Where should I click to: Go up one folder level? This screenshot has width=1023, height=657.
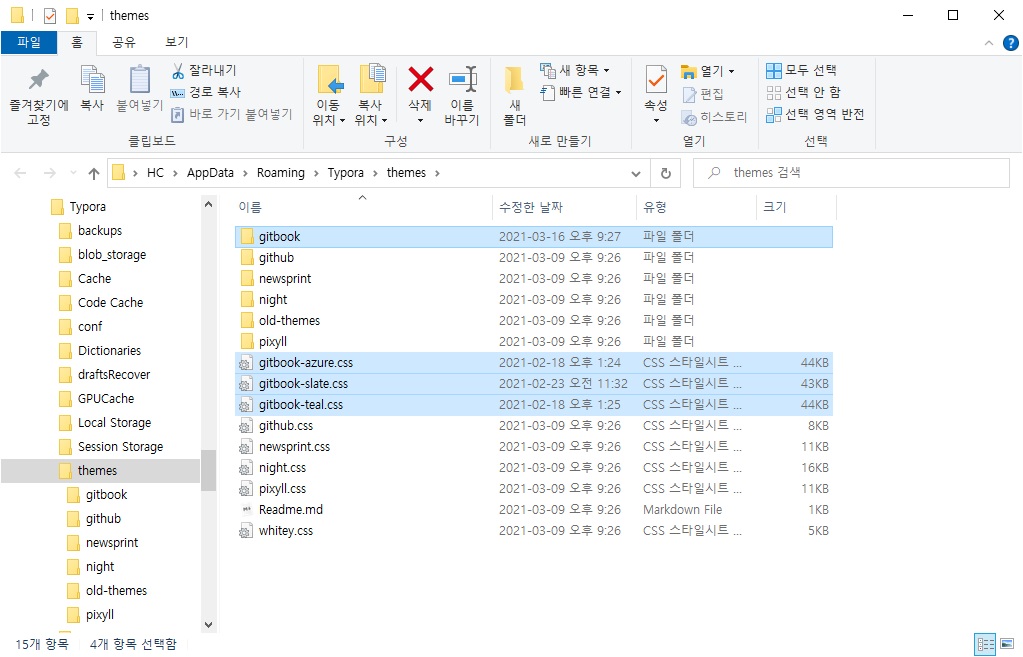tap(94, 173)
